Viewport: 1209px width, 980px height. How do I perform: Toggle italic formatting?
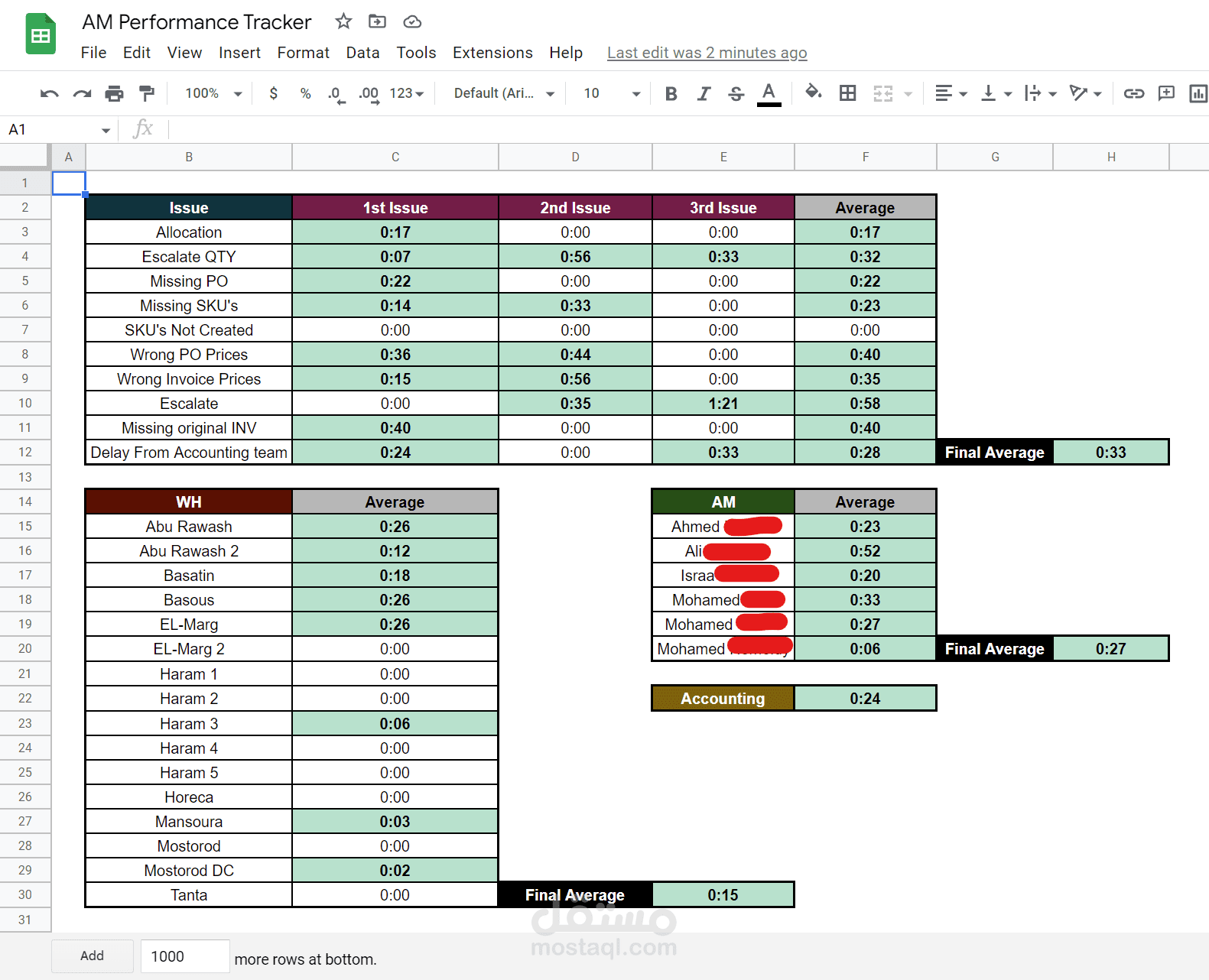pyautogui.click(x=704, y=93)
